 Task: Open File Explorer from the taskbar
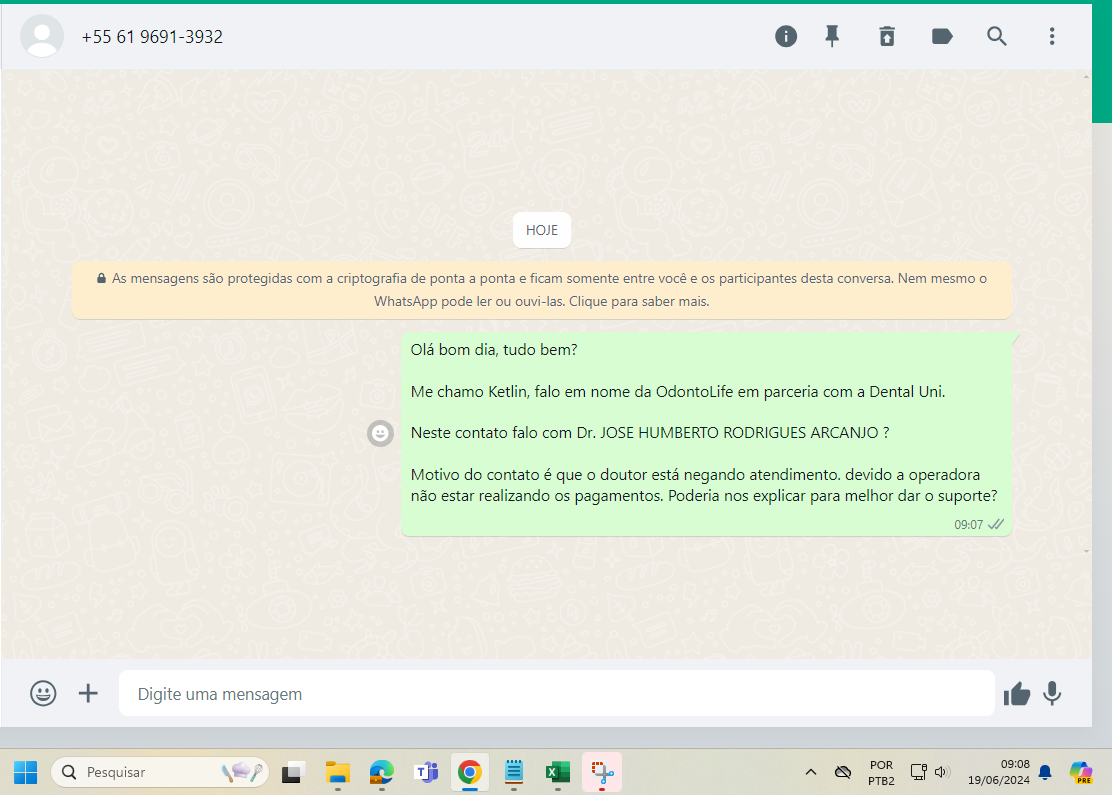[x=338, y=772]
